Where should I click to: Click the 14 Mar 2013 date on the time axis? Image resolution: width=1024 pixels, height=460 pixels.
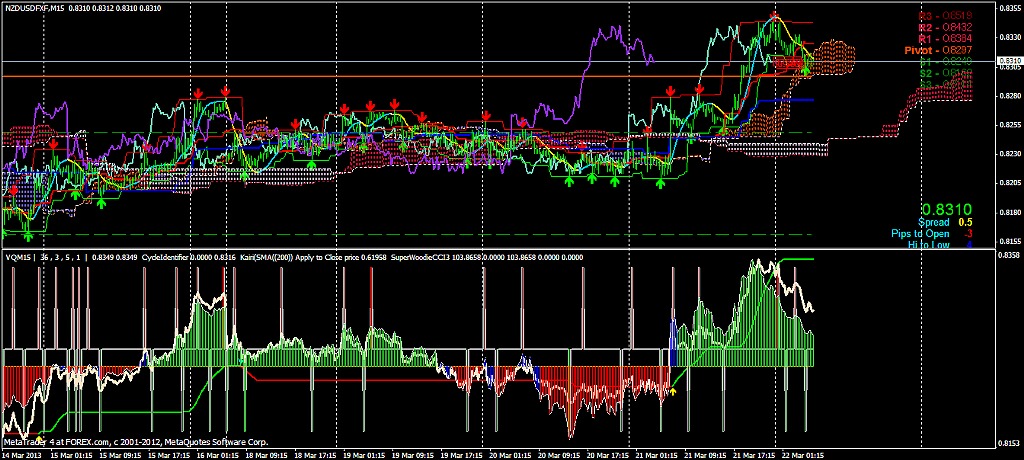click(22, 453)
